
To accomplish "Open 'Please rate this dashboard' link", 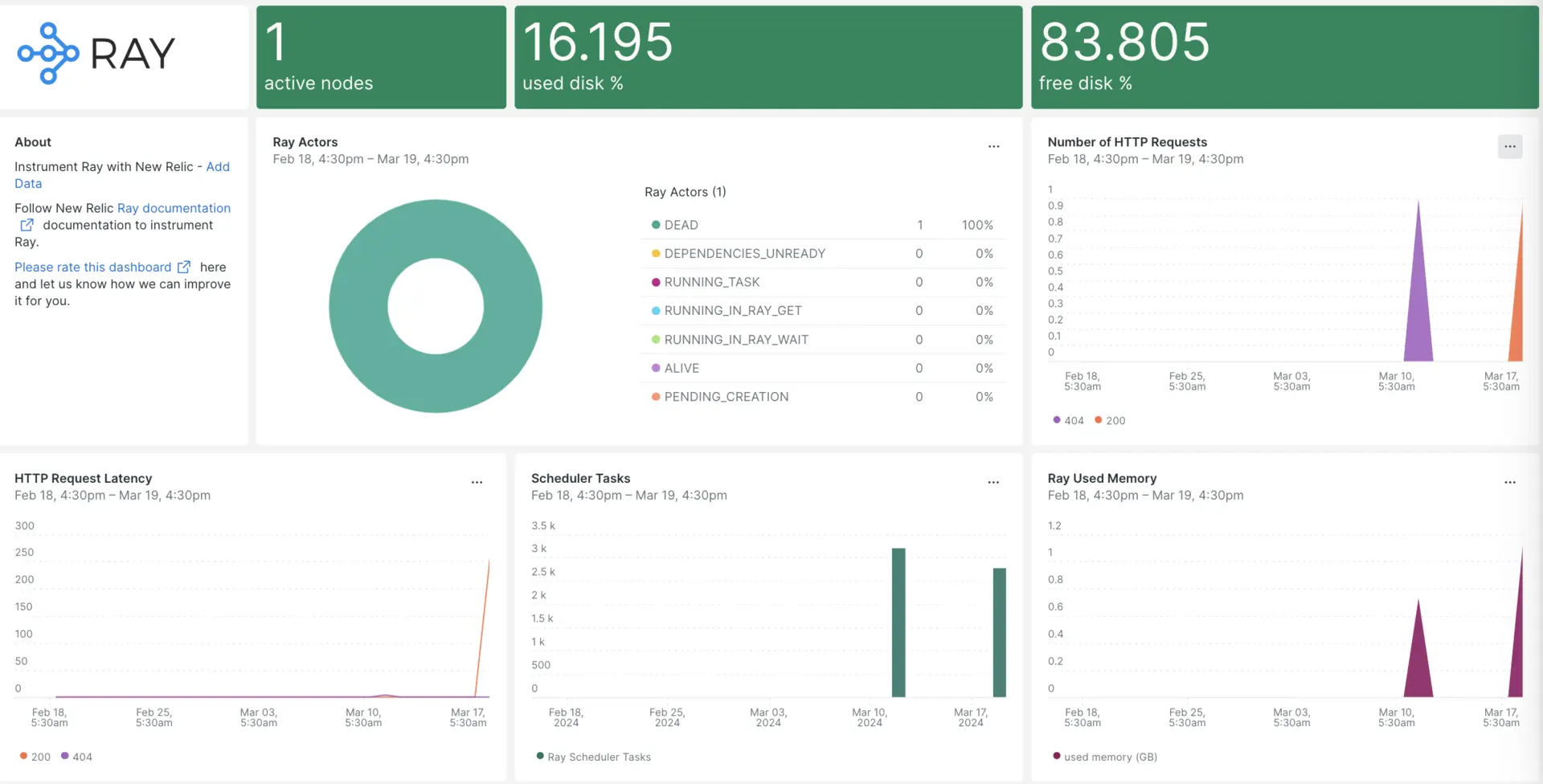I will click(93, 267).
